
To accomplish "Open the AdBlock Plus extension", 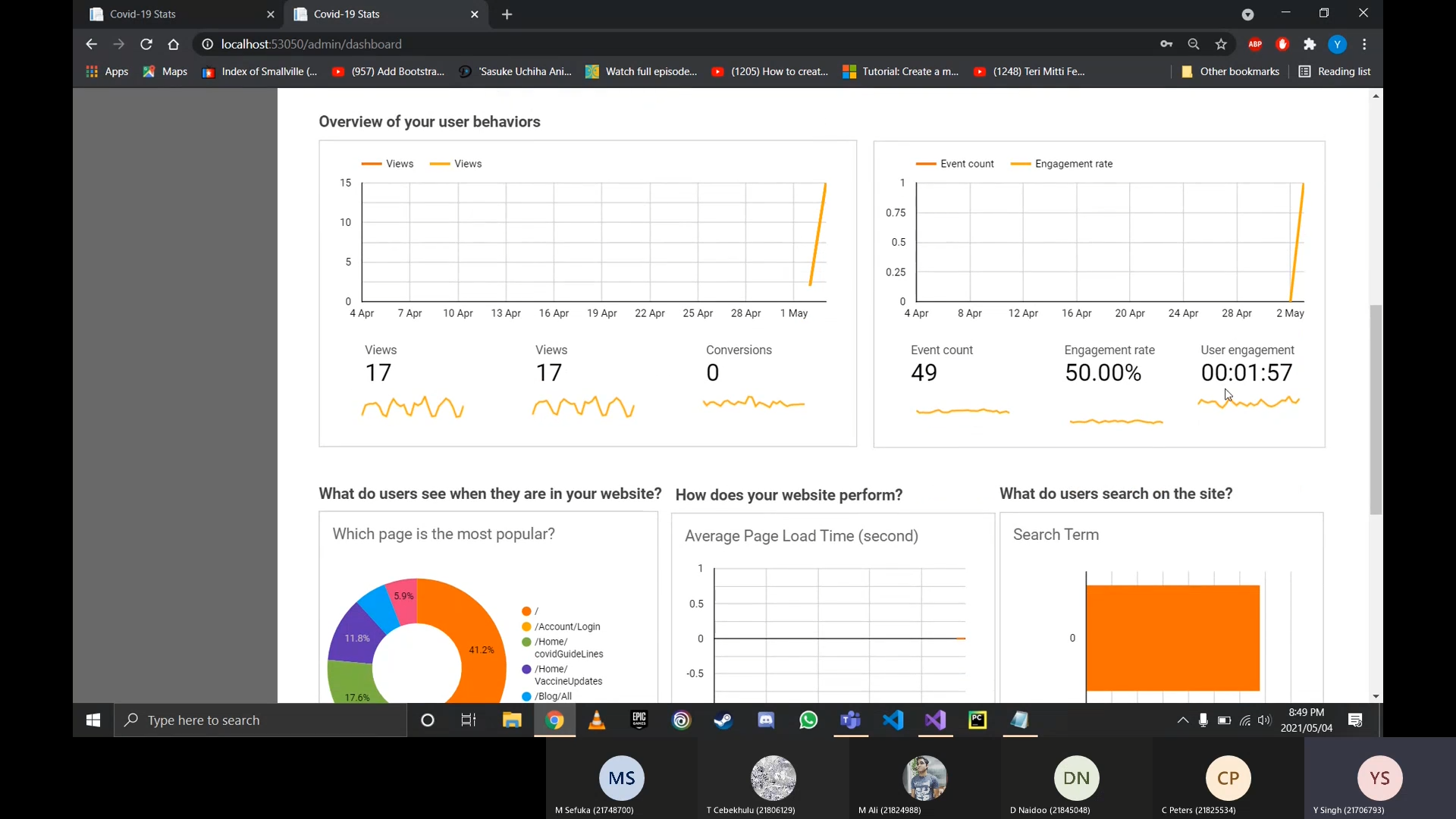I will point(1255,45).
